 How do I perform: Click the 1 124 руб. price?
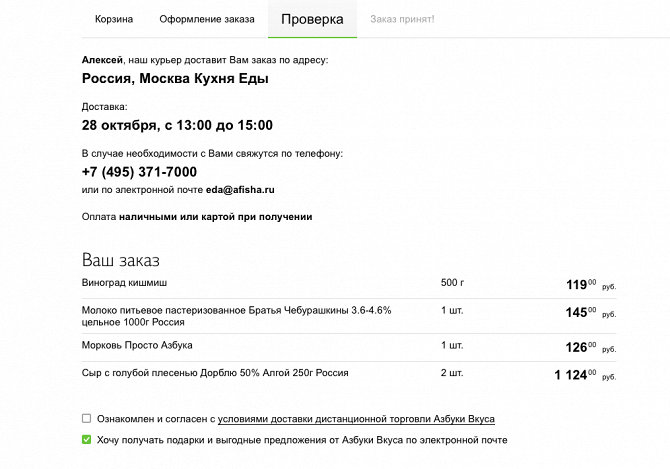585,375
